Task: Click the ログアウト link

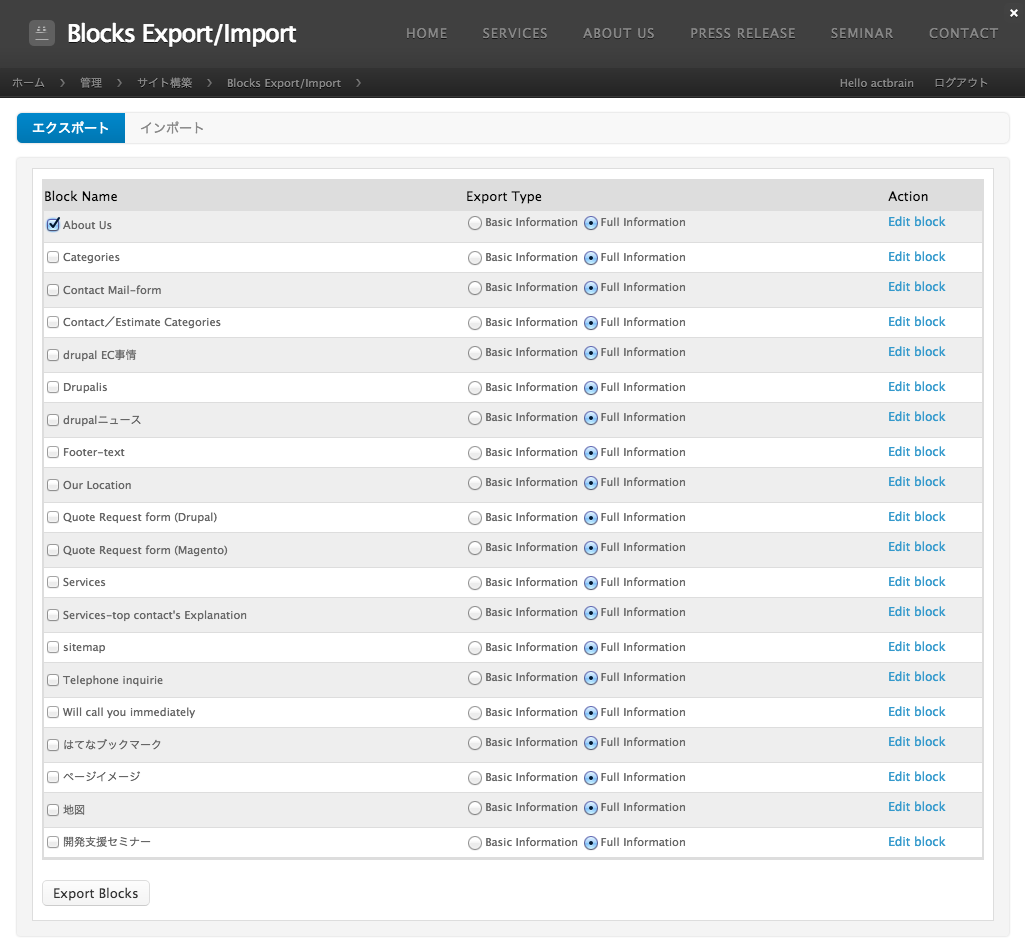Action: (x=959, y=83)
